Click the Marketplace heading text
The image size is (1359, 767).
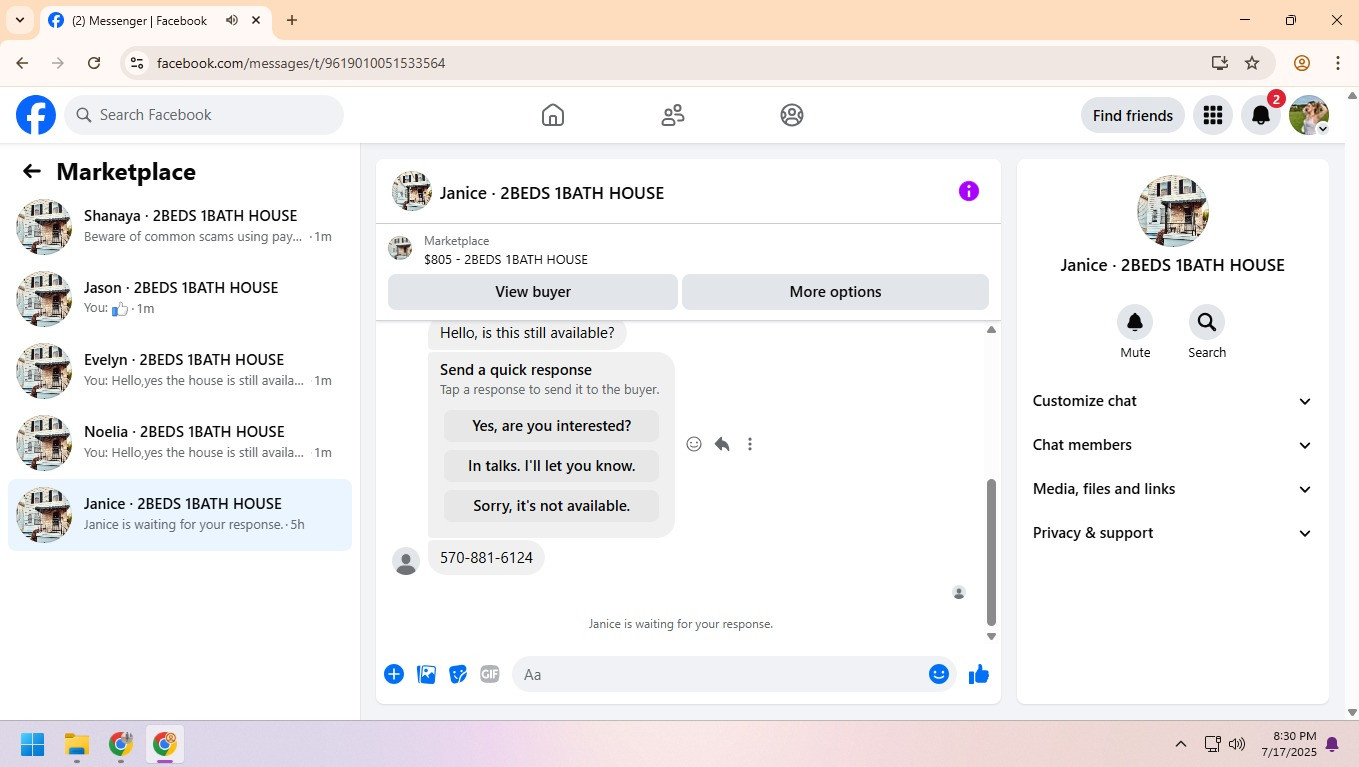(x=126, y=172)
